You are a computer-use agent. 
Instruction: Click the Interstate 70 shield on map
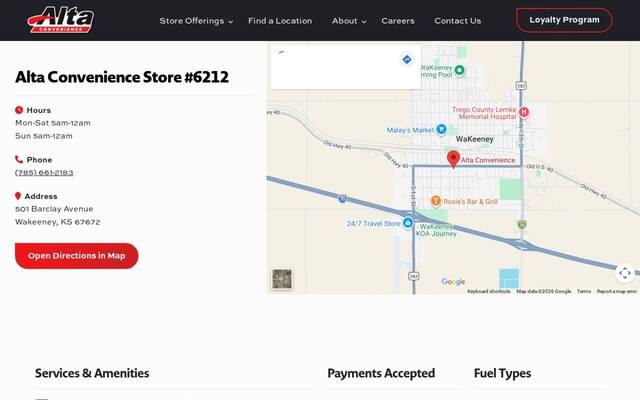click(343, 199)
